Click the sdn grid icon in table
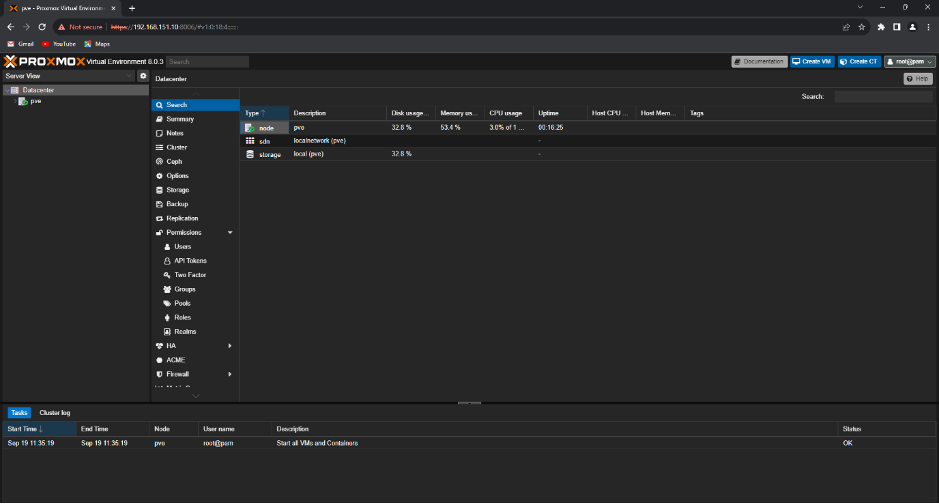 coord(250,141)
